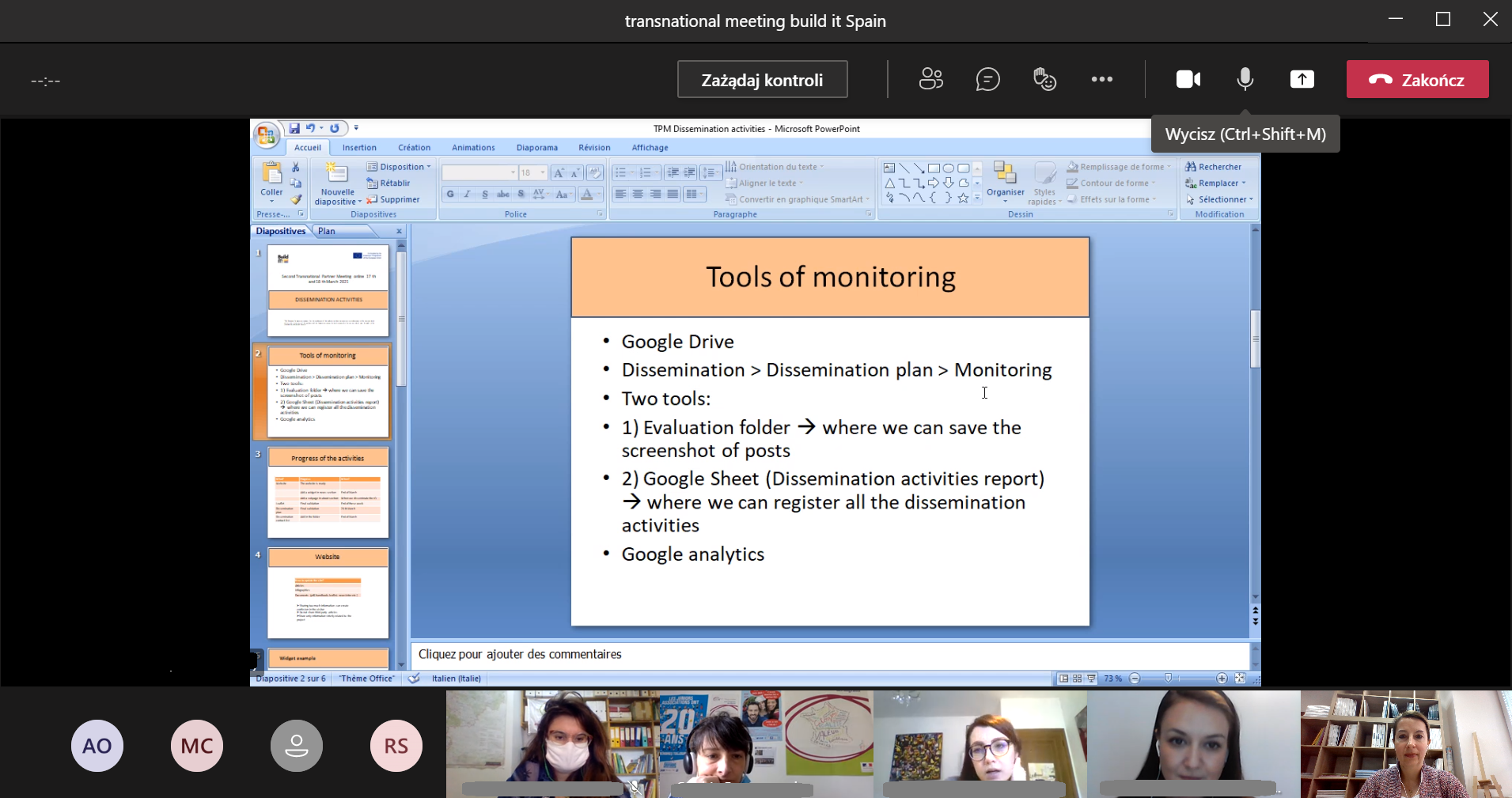
Task: Select slide 4 Website thumbnail
Action: click(x=328, y=592)
